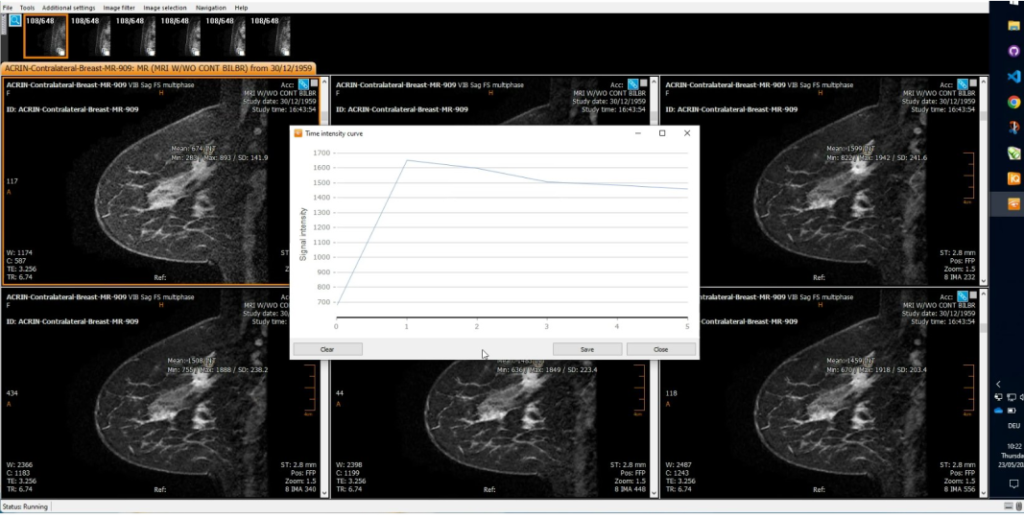1024x518 pixels.
Task: Open the Image filter menu
Action: [x=119, y=8]
